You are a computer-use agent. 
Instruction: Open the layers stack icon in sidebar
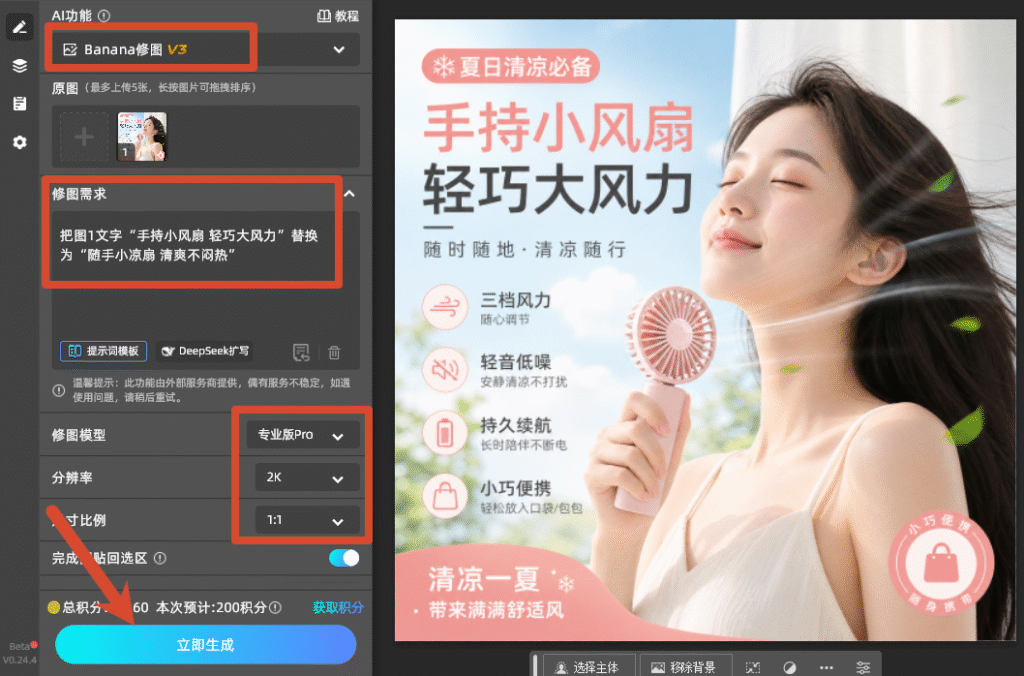pyautogui.click(x=20, y=65)
